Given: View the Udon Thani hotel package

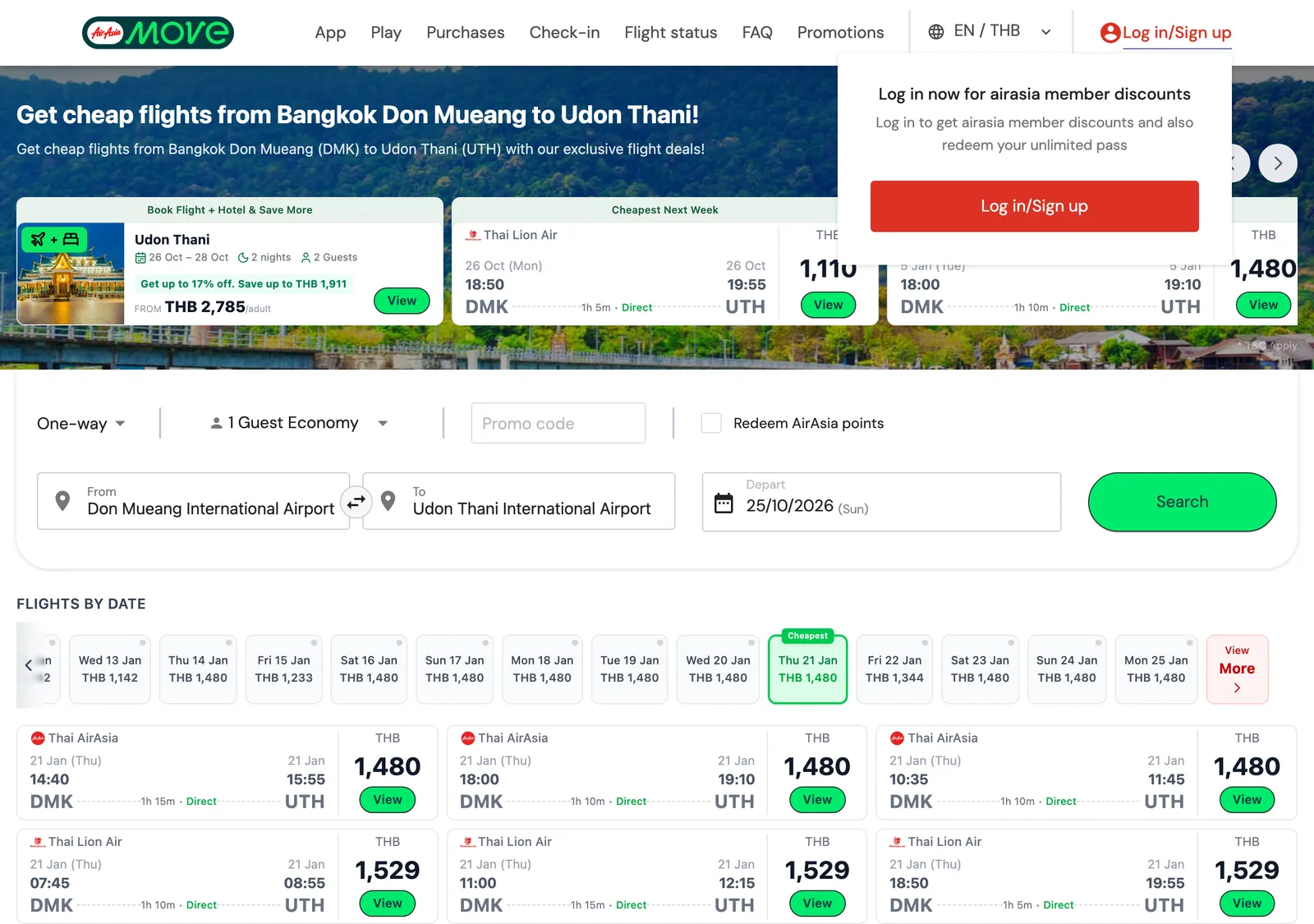Looking at the screenshot, I should point(402,301).
